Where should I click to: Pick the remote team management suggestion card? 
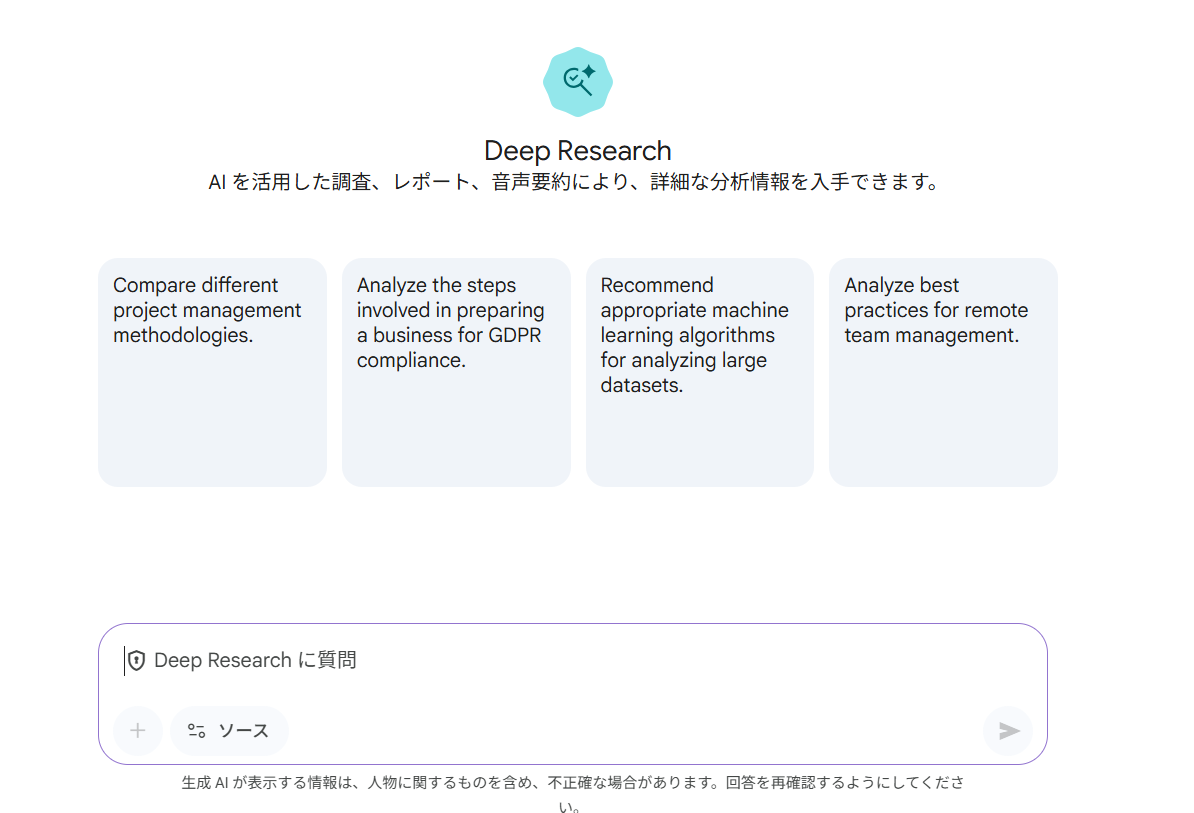943,372
